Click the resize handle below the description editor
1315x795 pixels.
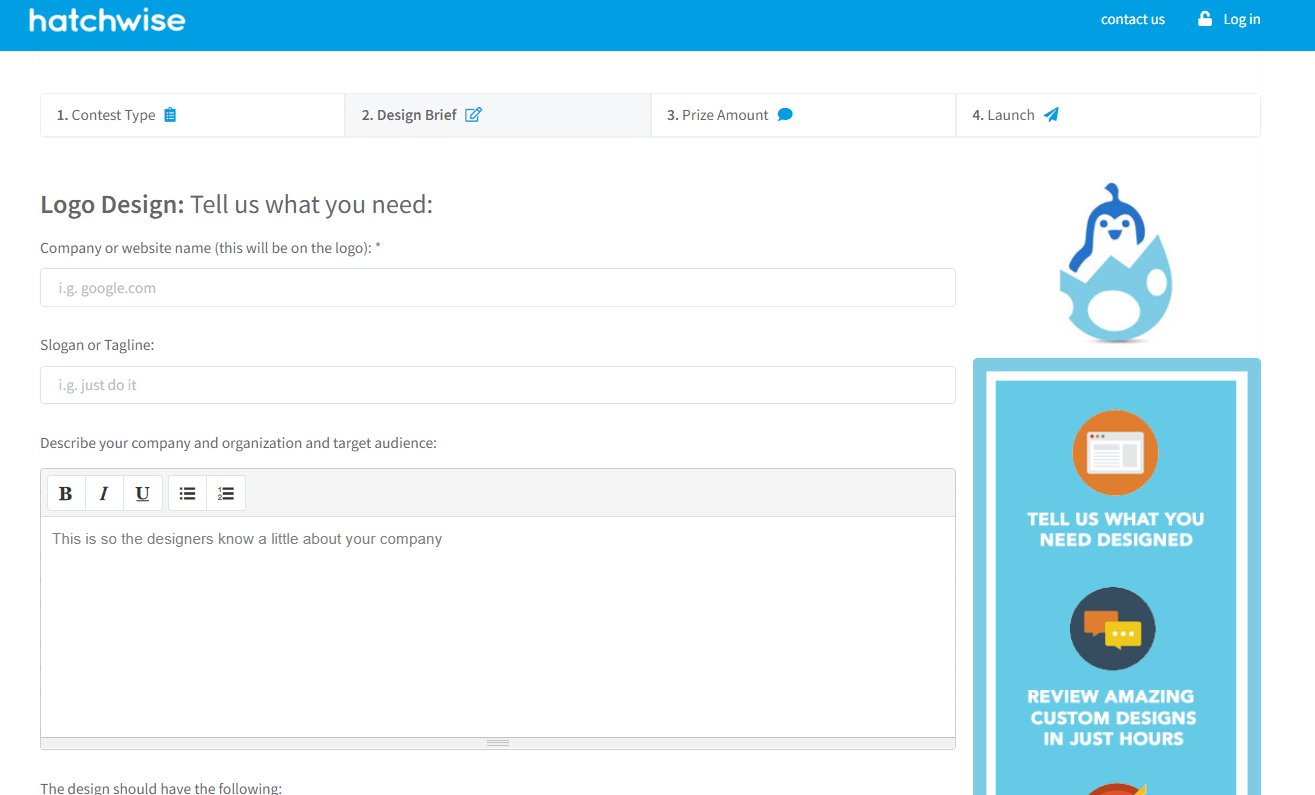tap(497, 742)
